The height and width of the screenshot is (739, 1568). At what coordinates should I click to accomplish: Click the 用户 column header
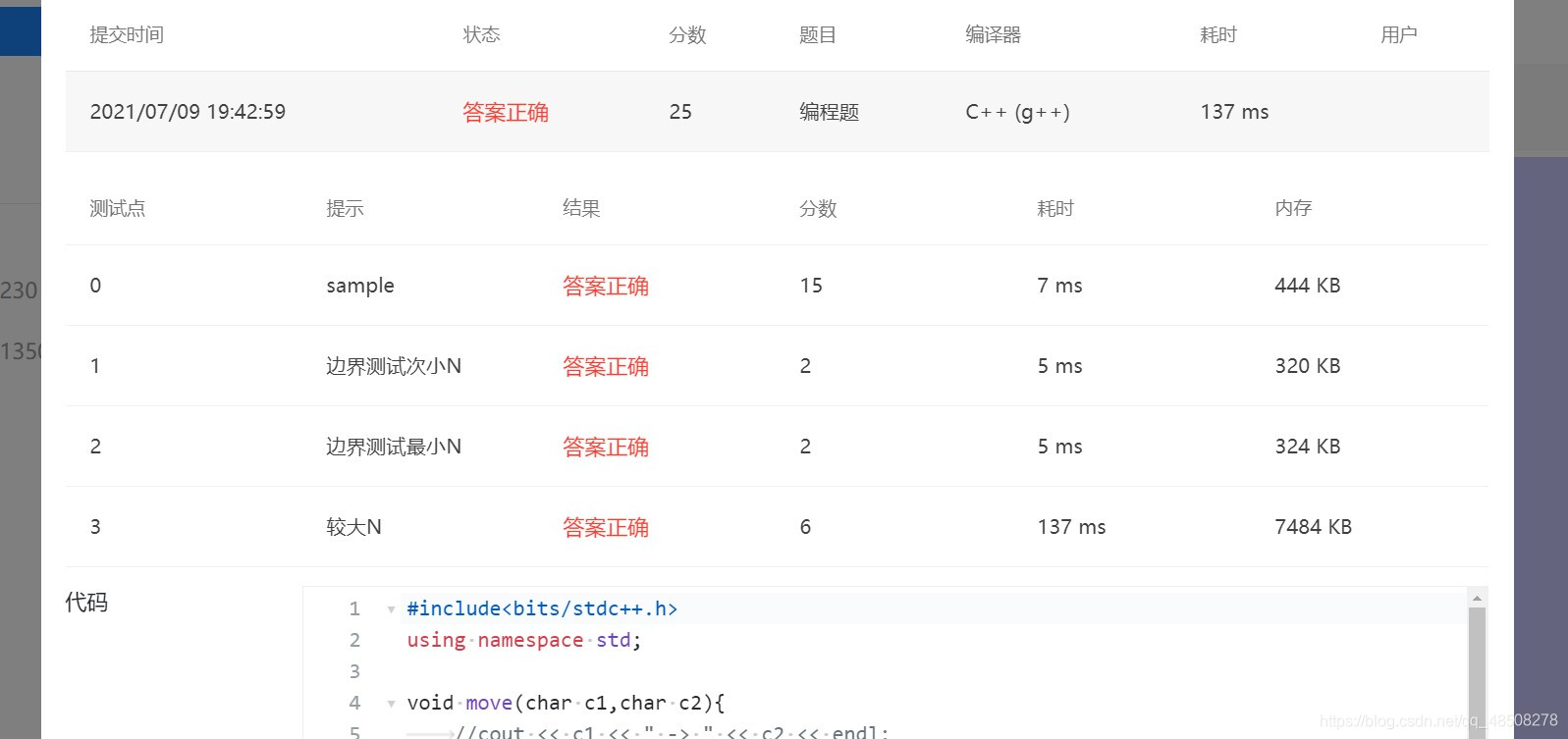coord(1399,35)
